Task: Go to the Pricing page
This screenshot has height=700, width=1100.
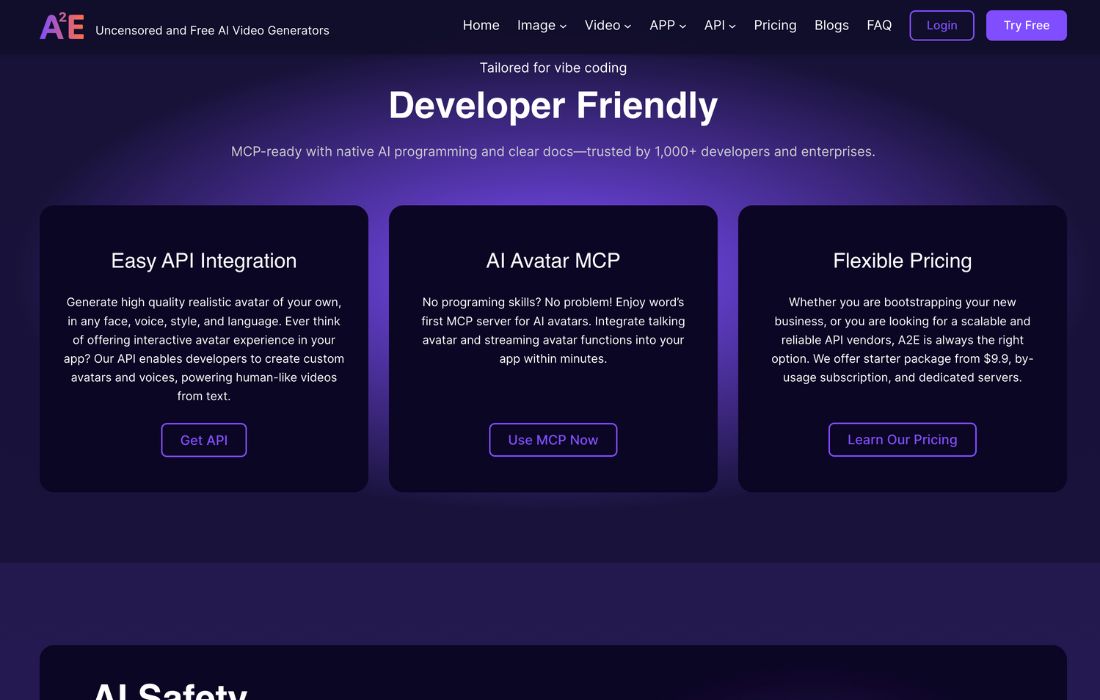Action: pos(775,25)
